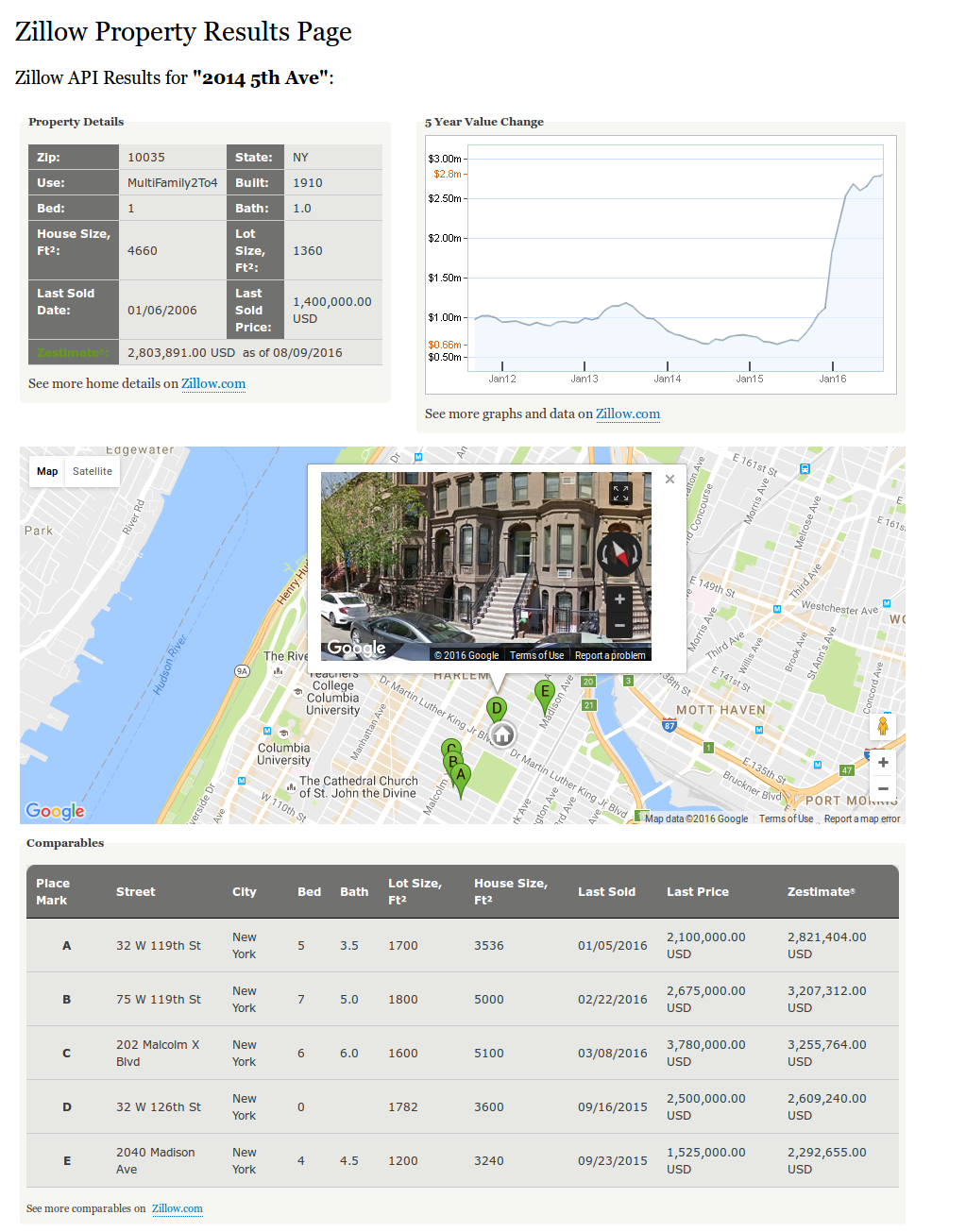Click map placemark E
966x1232 pixels.
click(544, 693)
